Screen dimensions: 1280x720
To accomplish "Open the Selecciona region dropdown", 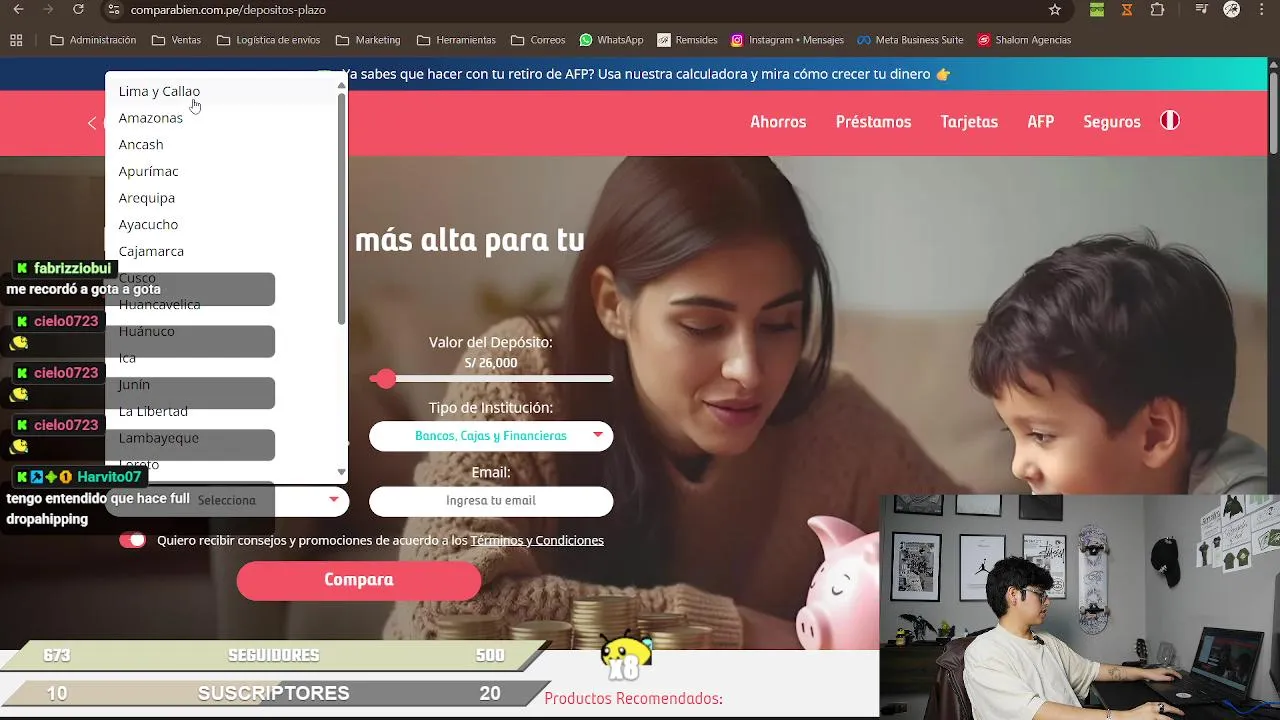I will click(x=227, y=500).
